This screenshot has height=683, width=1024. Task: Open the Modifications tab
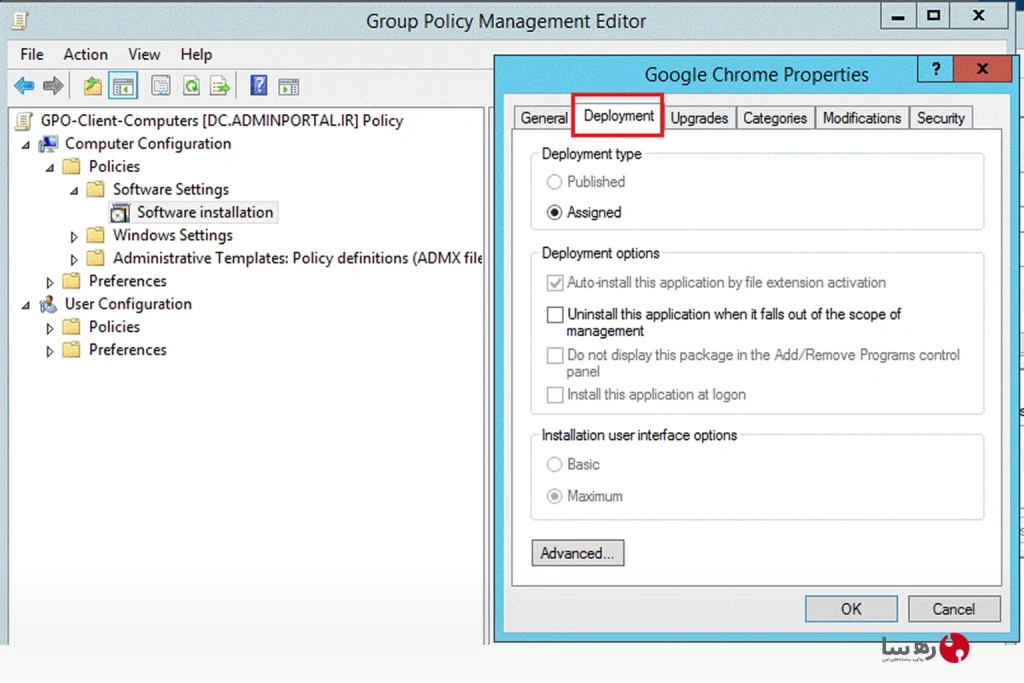pyautogui.click(x=861, y=118)
